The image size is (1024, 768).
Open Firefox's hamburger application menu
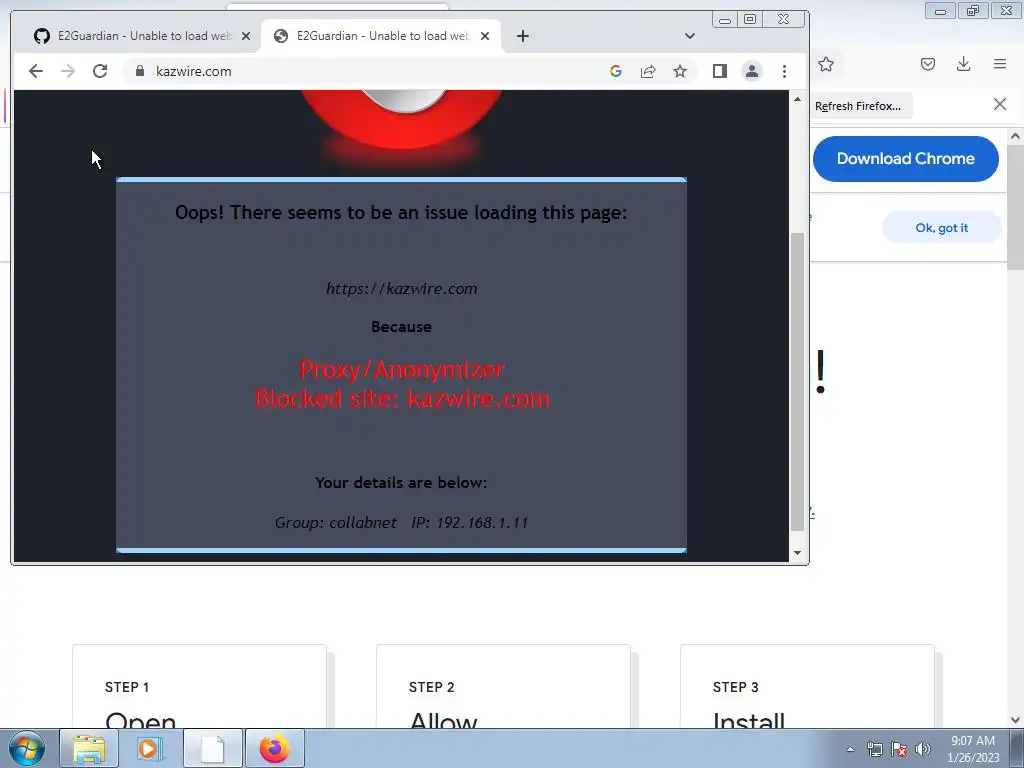(1000, 64)
